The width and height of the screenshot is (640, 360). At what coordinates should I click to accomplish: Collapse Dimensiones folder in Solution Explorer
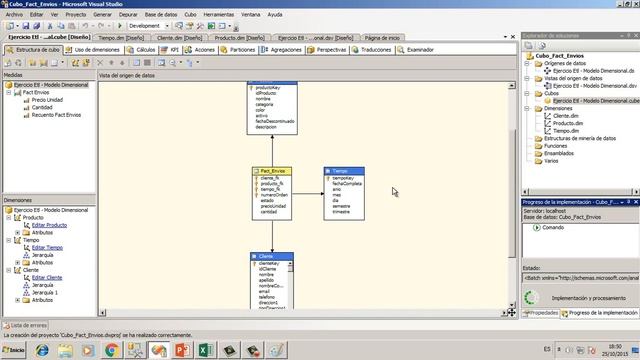[x=527, y=109]
